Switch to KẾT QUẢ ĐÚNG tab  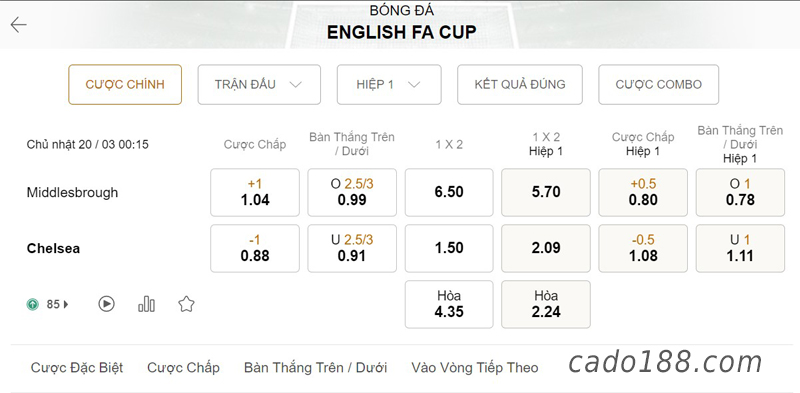[519, 85]
